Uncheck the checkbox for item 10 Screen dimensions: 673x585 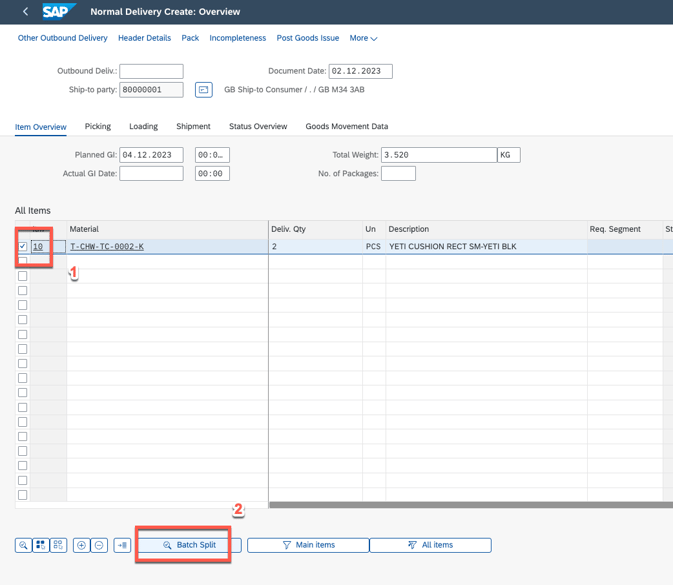(x=23, y=246)
